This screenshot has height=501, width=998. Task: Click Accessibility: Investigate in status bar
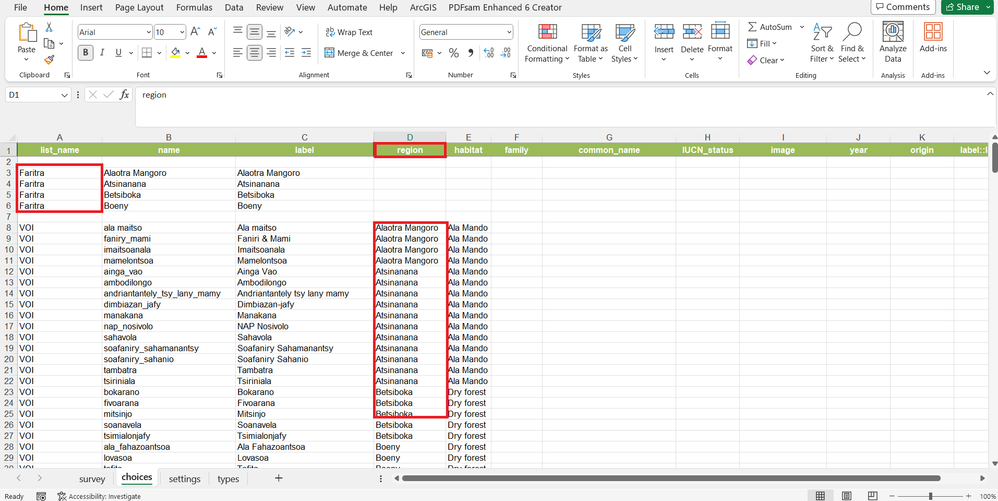tap(99, 496)
